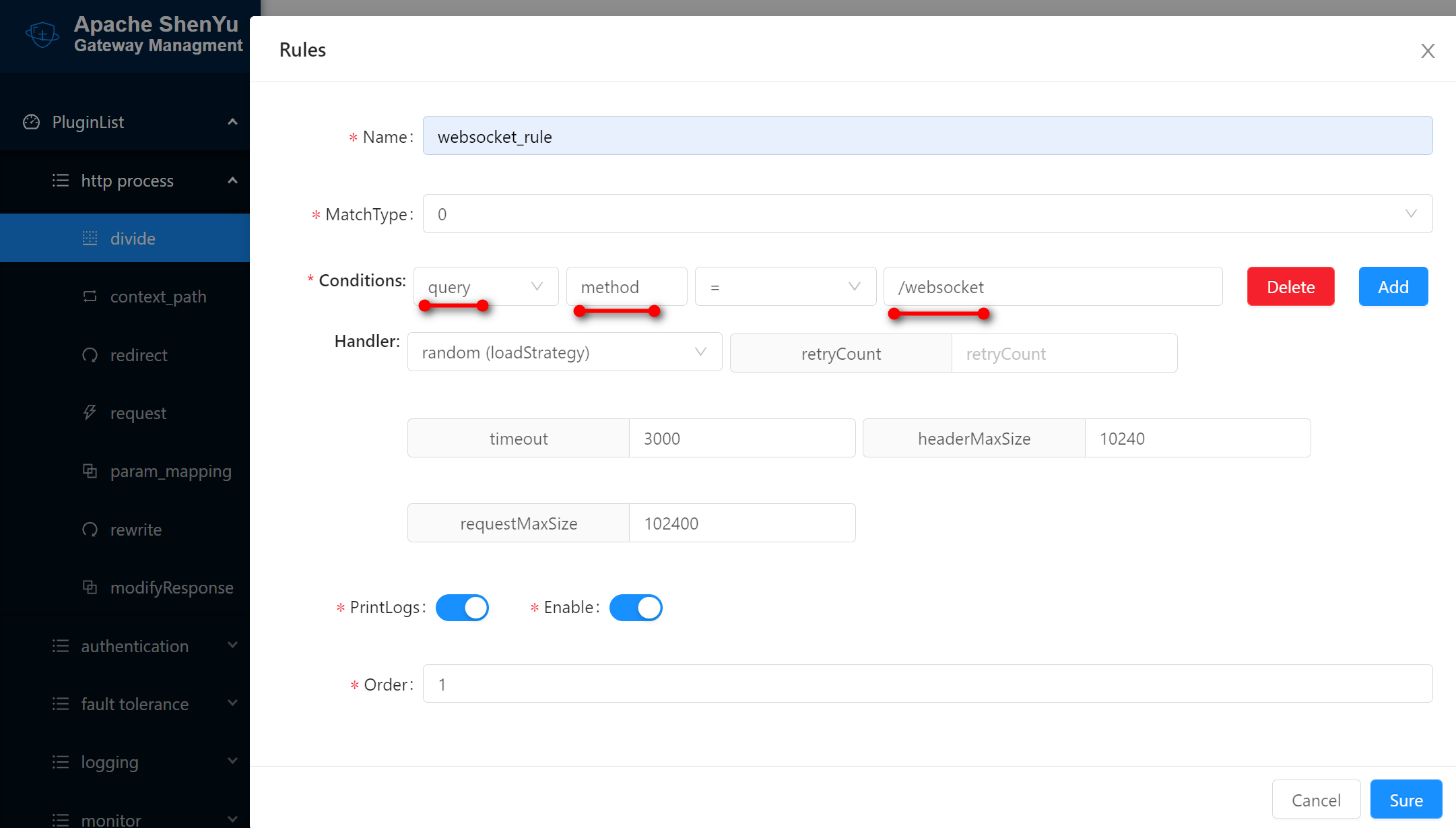The image size is (1456, 828).
Task: Open the equals operator dropdown
Action: click(785, 287)
